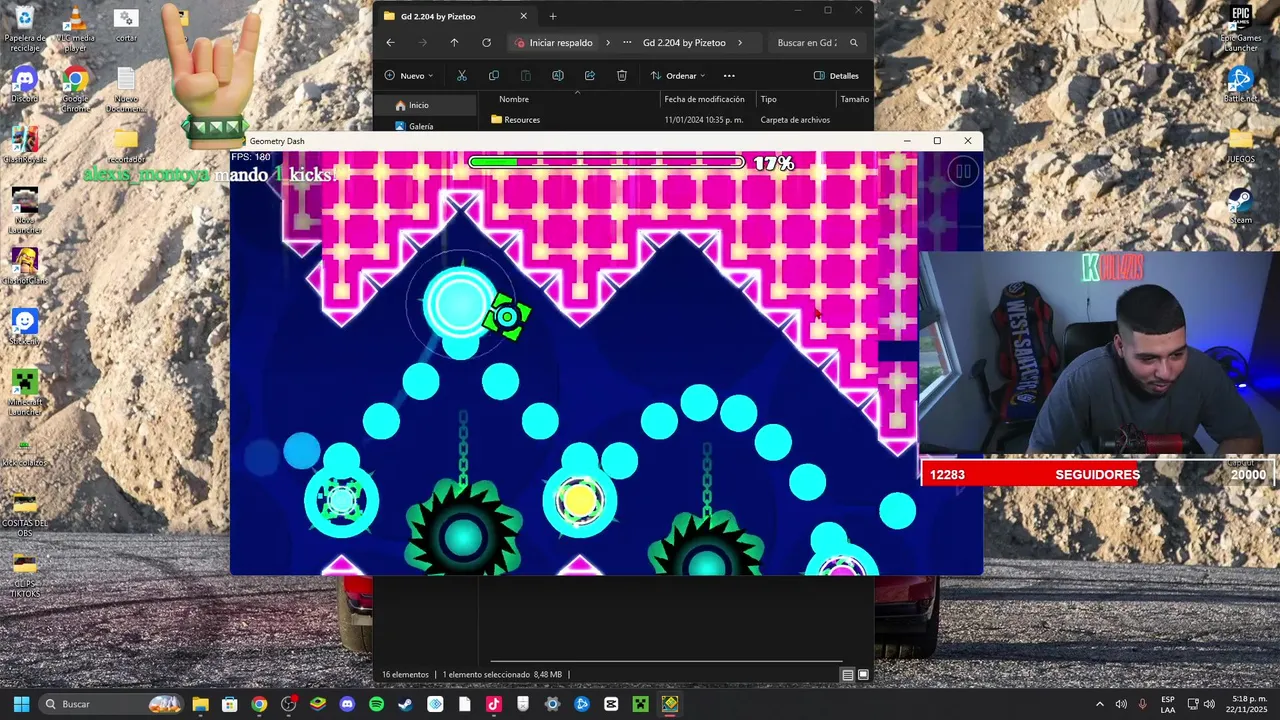The image size is (1280, 720).
Task: Open Spotify from the taskbar
Action: [376, 704]
